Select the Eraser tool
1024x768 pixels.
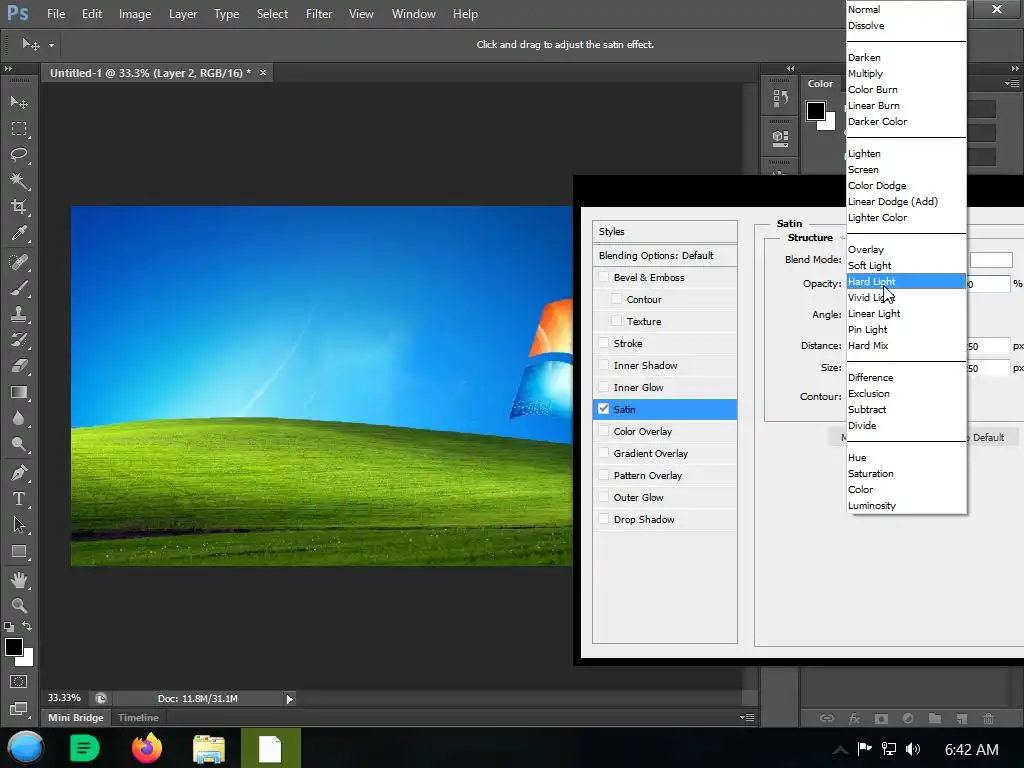(19, 366)
